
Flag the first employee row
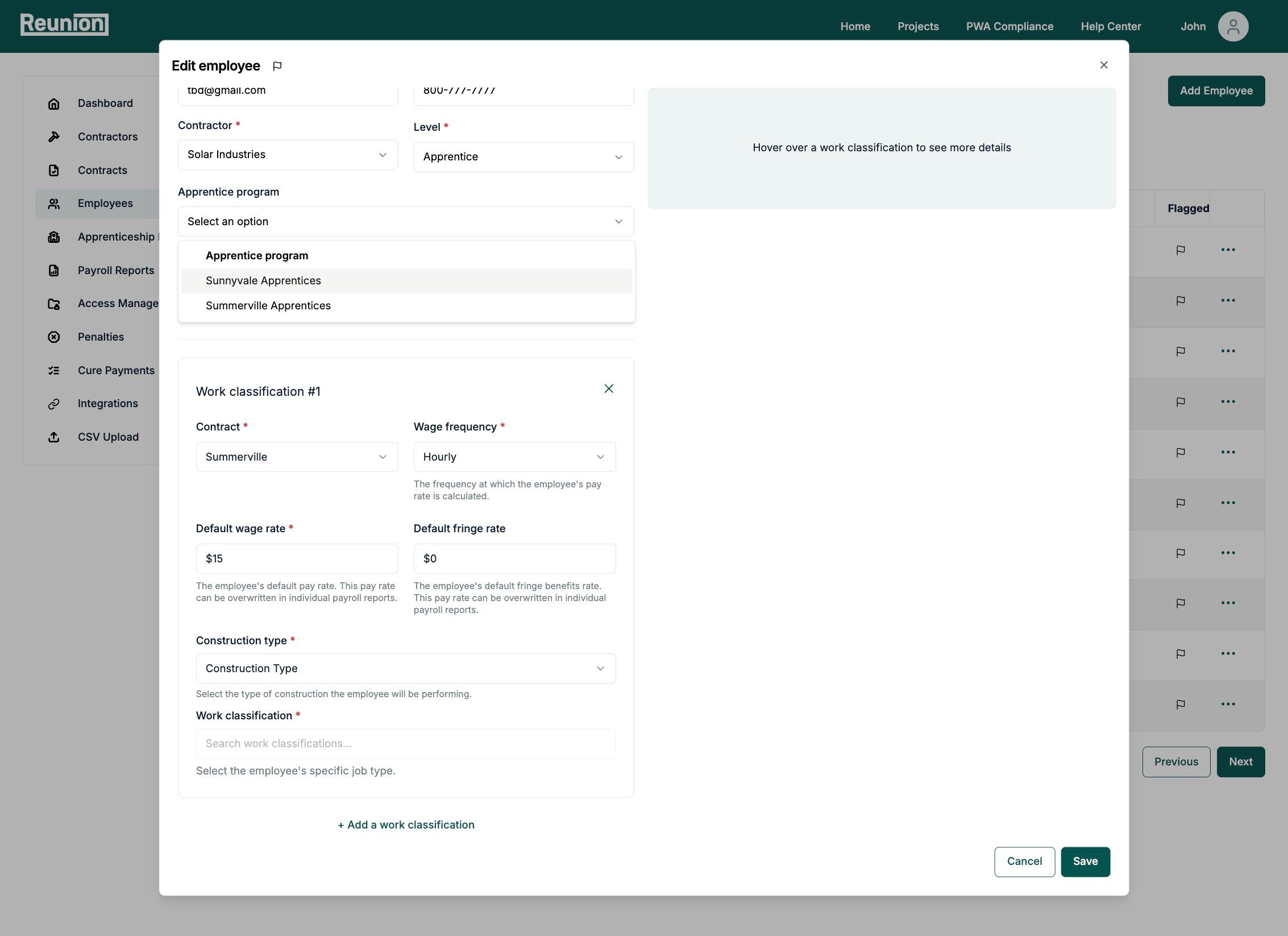coord(1181,249)
